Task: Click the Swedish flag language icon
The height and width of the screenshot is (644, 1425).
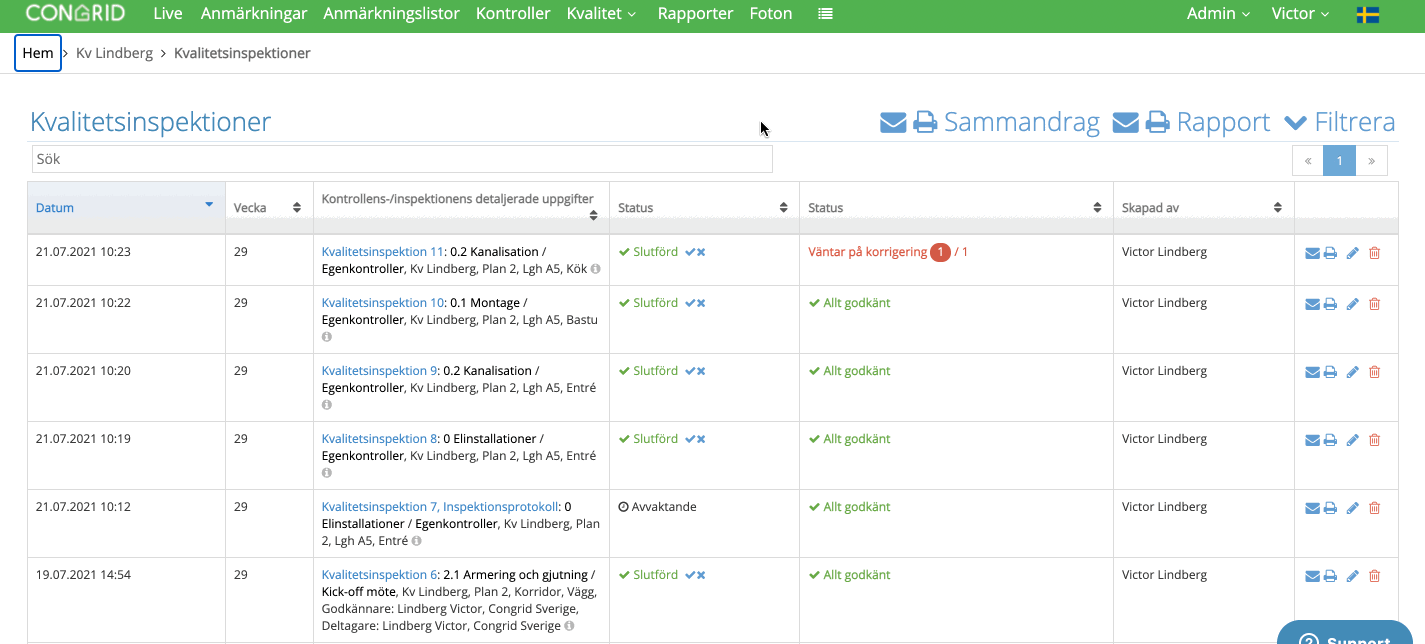Action: pos(1368,14)
